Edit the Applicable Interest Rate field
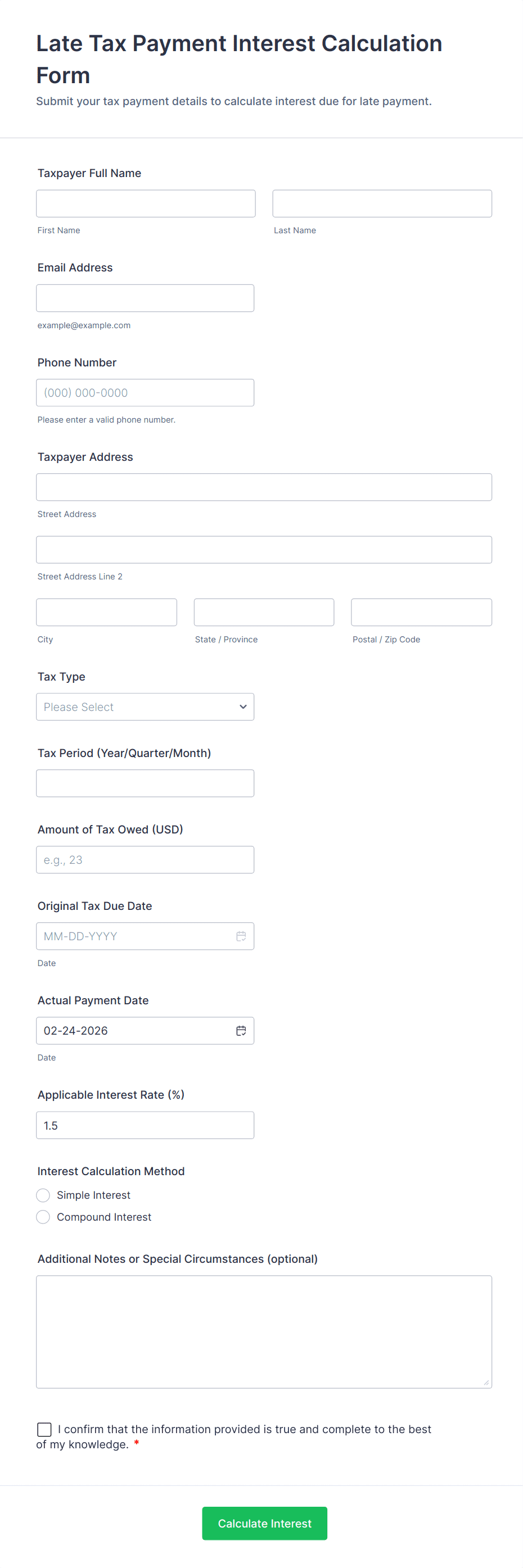This screenshot has height=1568, width=523. point(145,1126)
